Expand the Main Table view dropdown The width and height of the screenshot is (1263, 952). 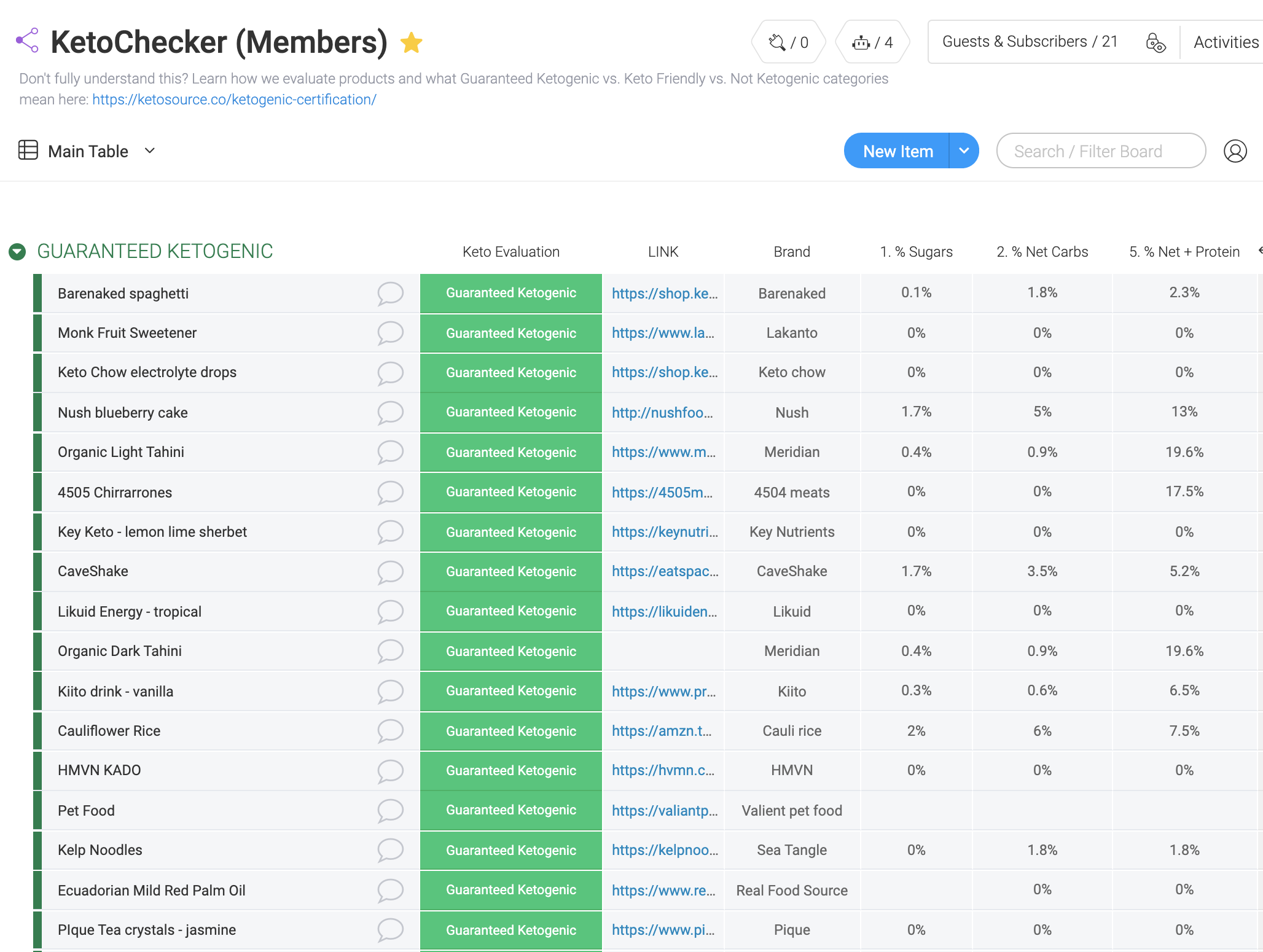pos(150,150)
